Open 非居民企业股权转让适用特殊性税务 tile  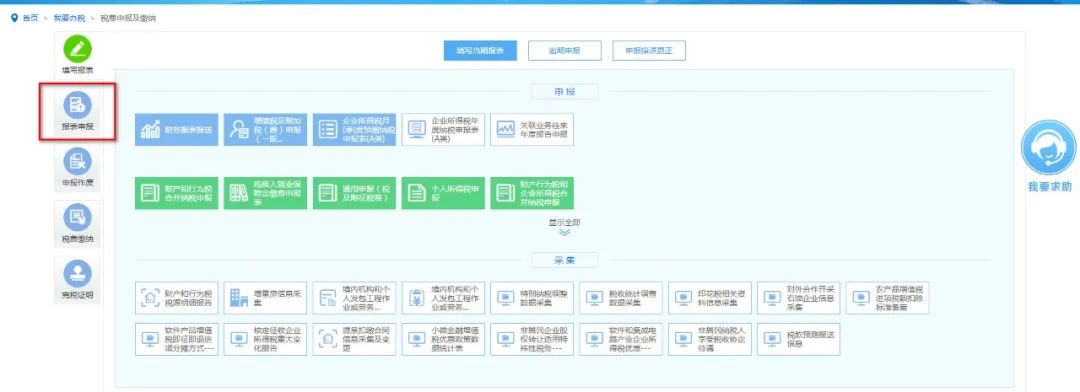[532, 339]
